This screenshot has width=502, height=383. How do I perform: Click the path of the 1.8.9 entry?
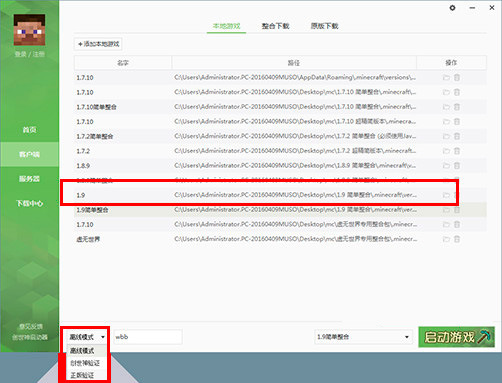295,165
